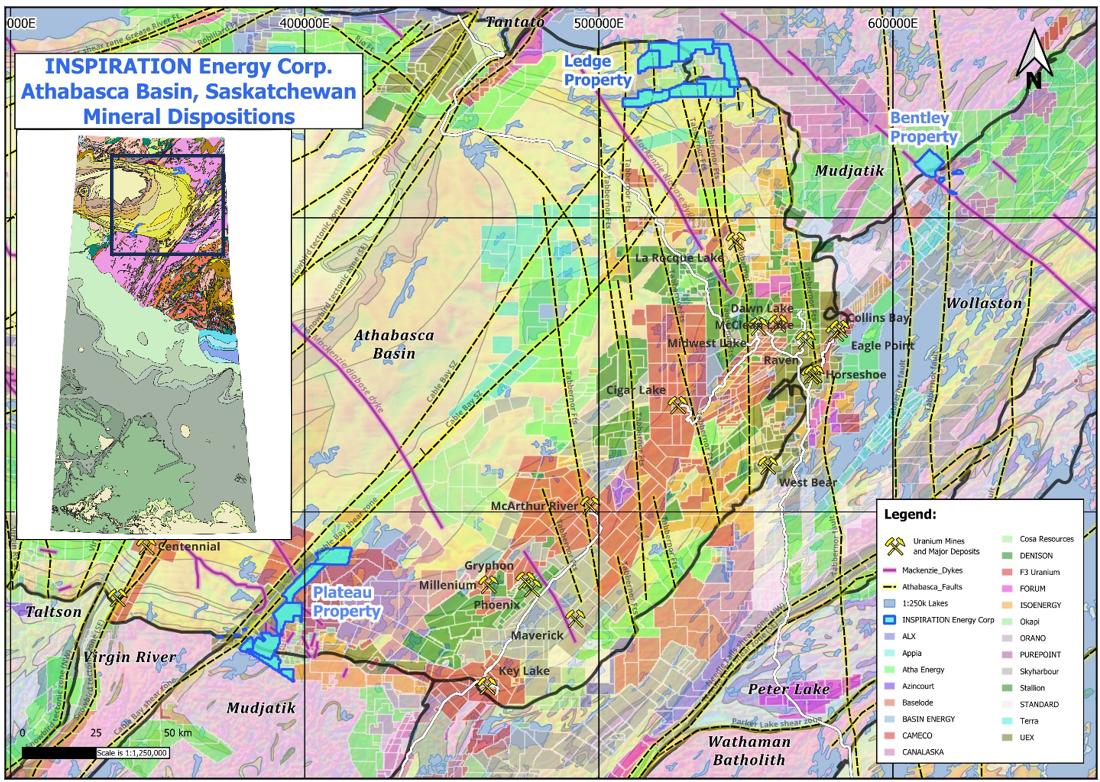Select the Stallion legend color swatch
The height and width of the screenshot is (782, 1100).
1007,688
